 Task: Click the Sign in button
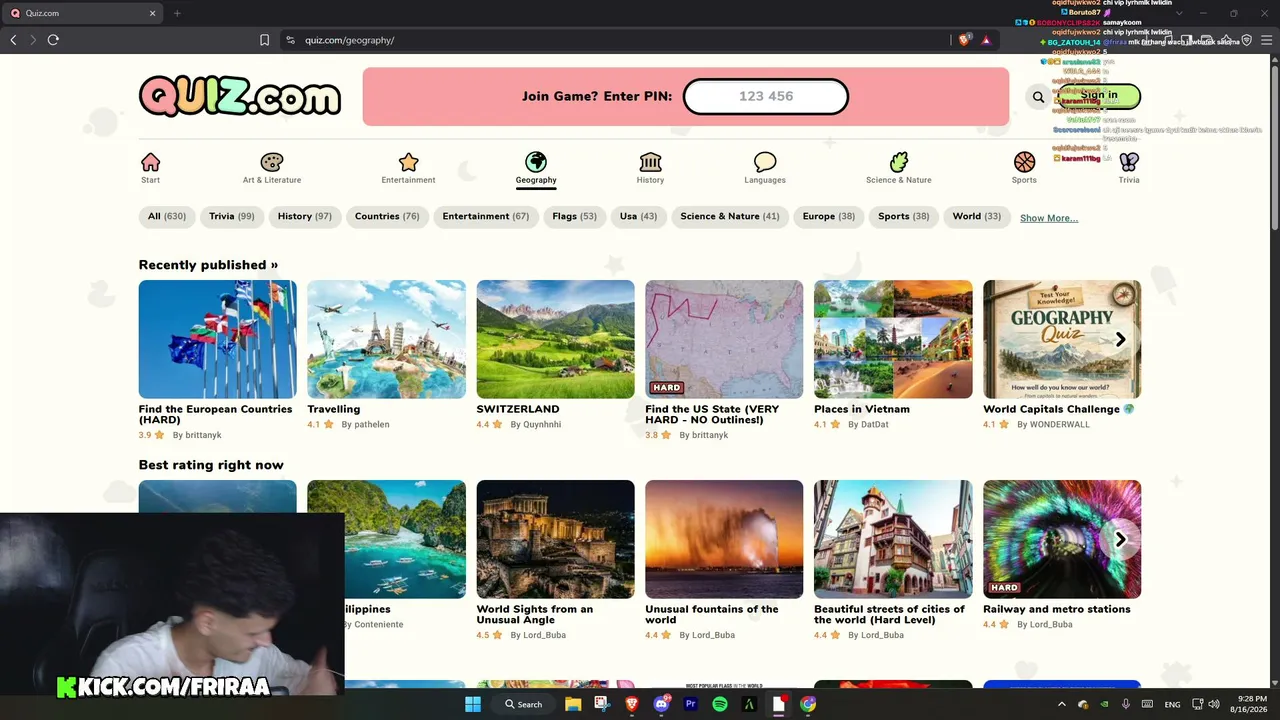coord(1099,96)
